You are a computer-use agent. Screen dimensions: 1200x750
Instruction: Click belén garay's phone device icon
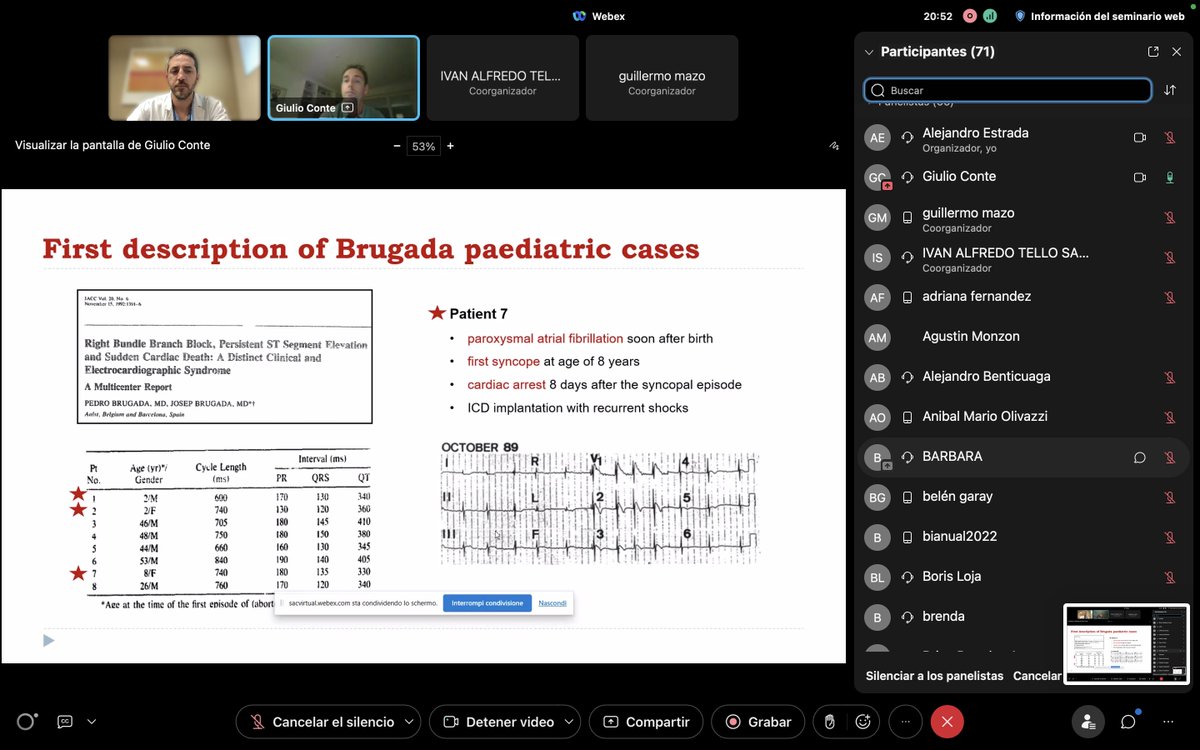click(908, 497)
